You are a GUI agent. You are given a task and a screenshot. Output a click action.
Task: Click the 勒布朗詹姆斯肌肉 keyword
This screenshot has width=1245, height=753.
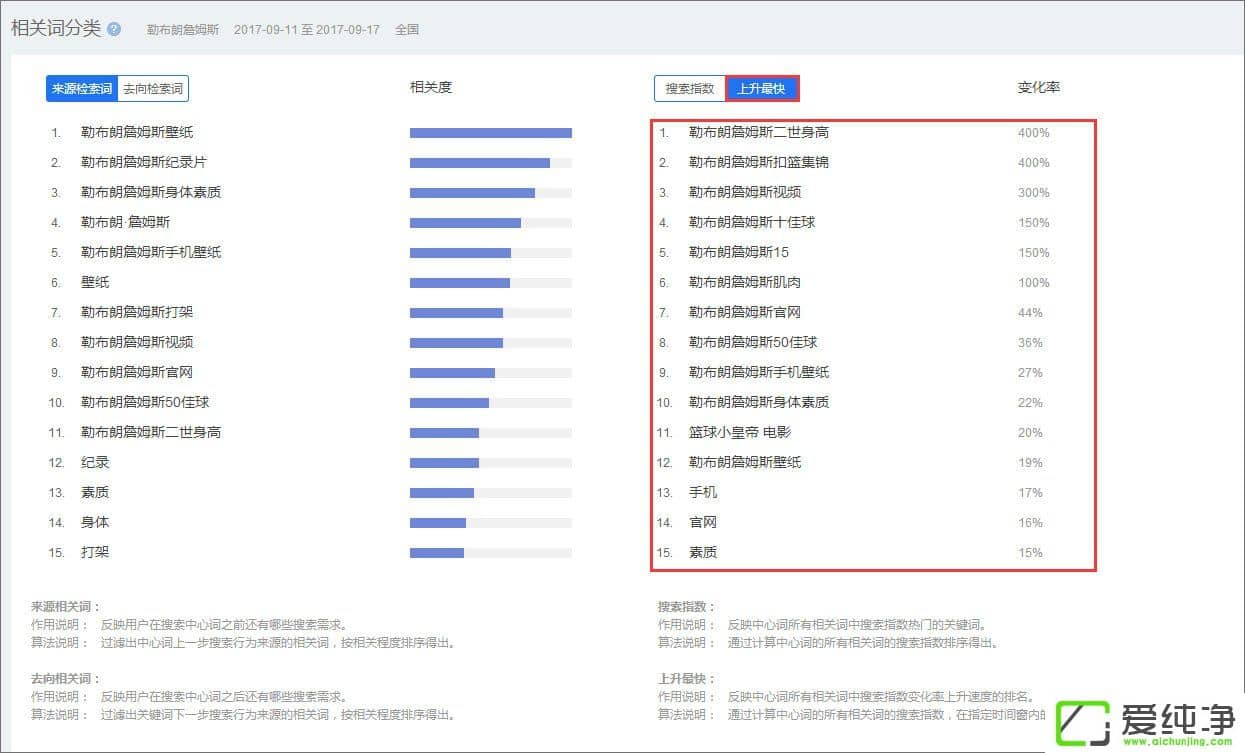[x=744, y=282]
